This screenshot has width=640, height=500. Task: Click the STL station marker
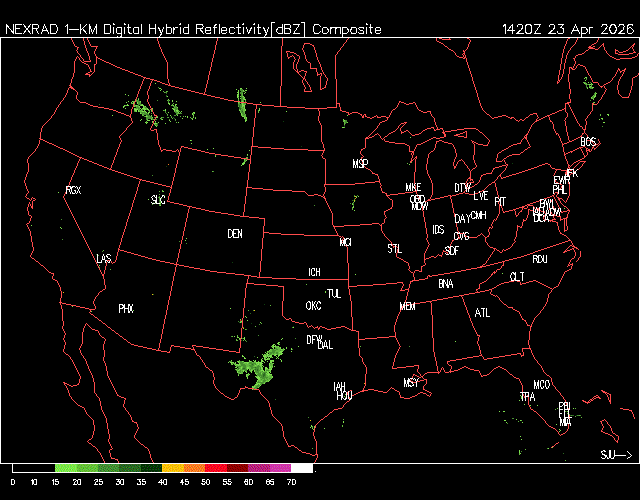[394, 247]
